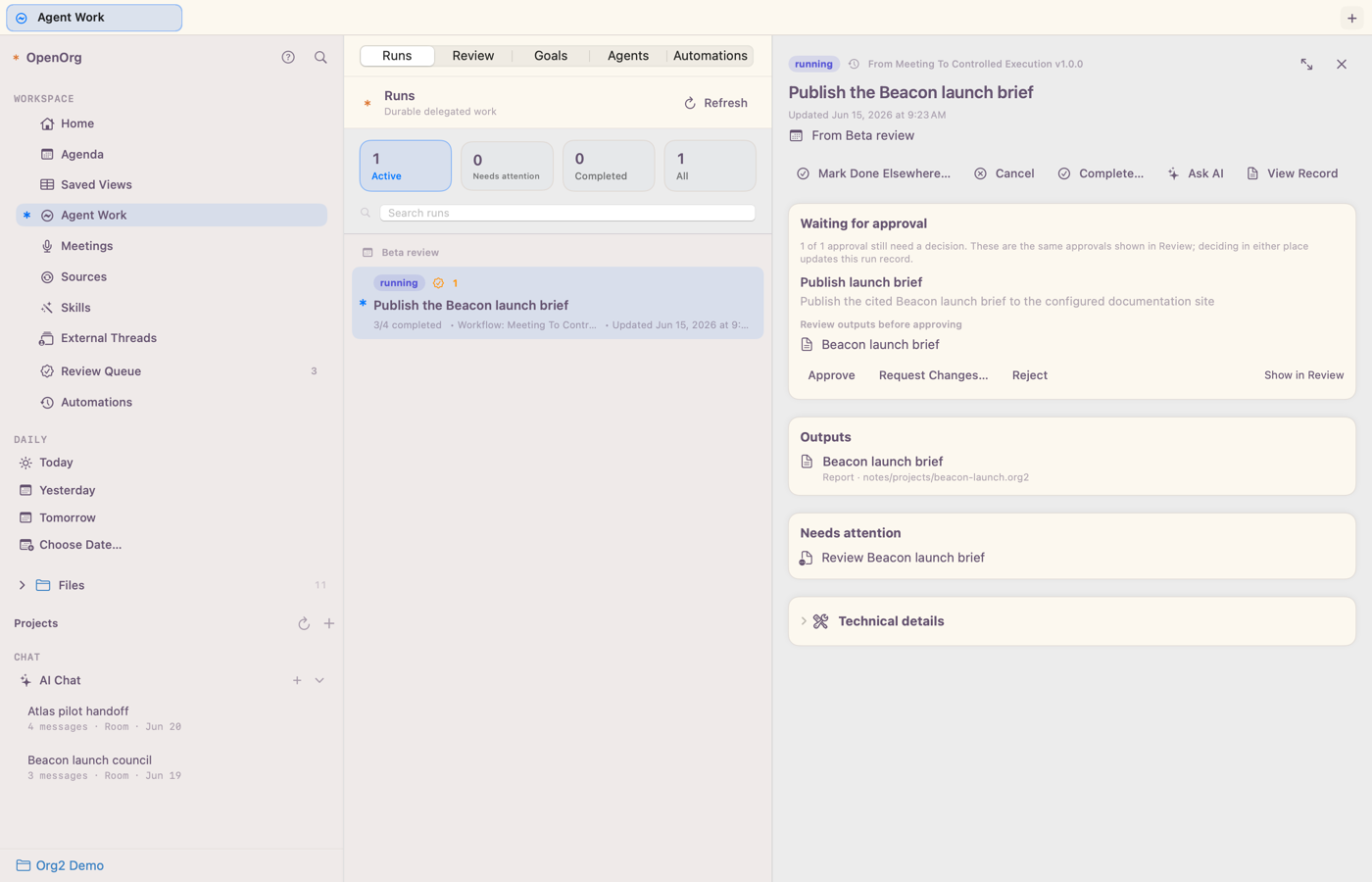Open Sources in the sidebar
This screenshot has height=882, width=1372.
point(171,276)
